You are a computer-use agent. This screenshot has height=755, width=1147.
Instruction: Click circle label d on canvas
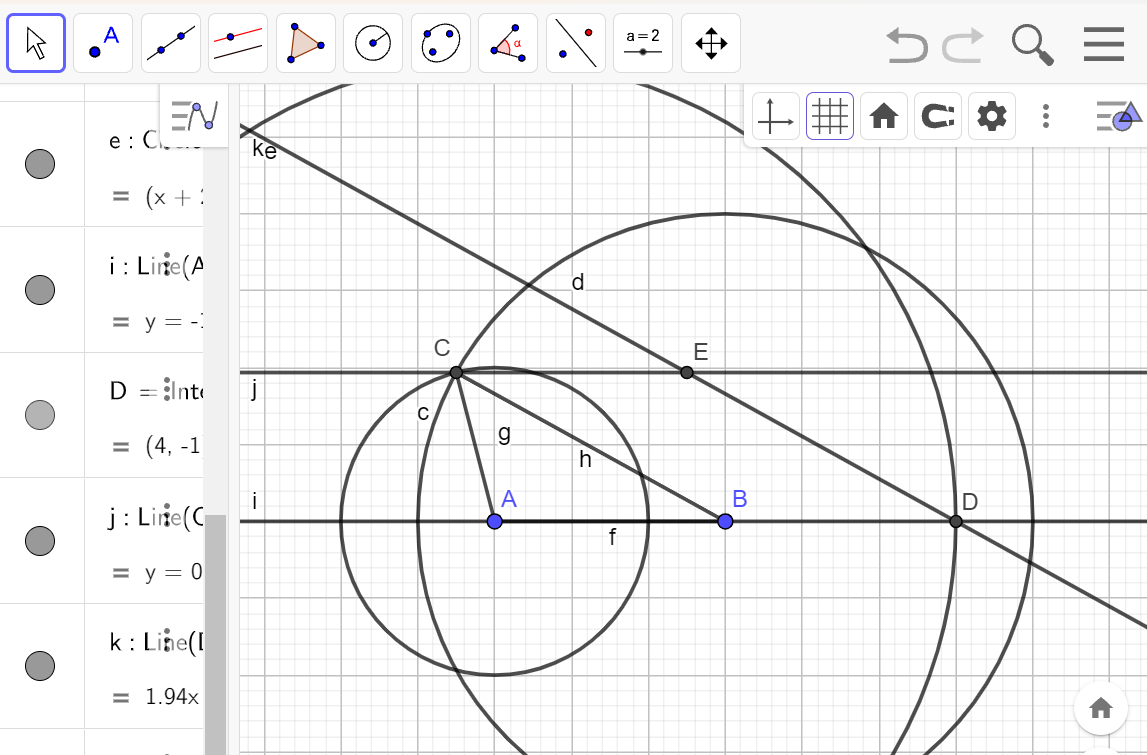coord(578,282)
